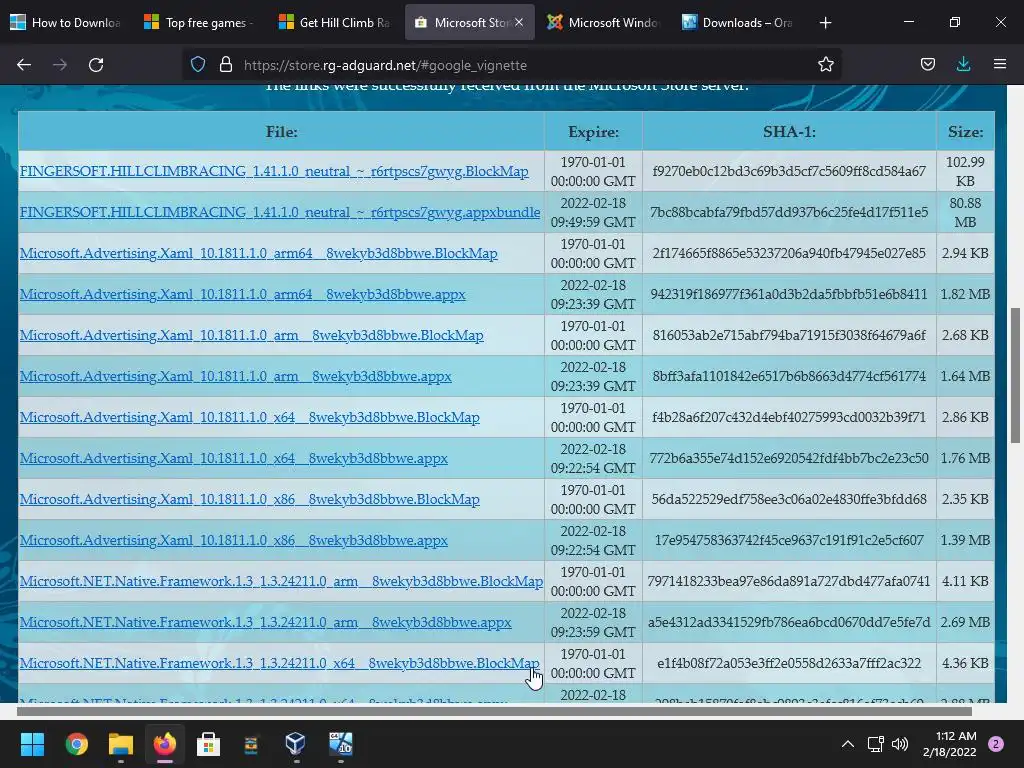1024x768 pixels.
Task: Open Firefox application menu
Action: 1000,65
